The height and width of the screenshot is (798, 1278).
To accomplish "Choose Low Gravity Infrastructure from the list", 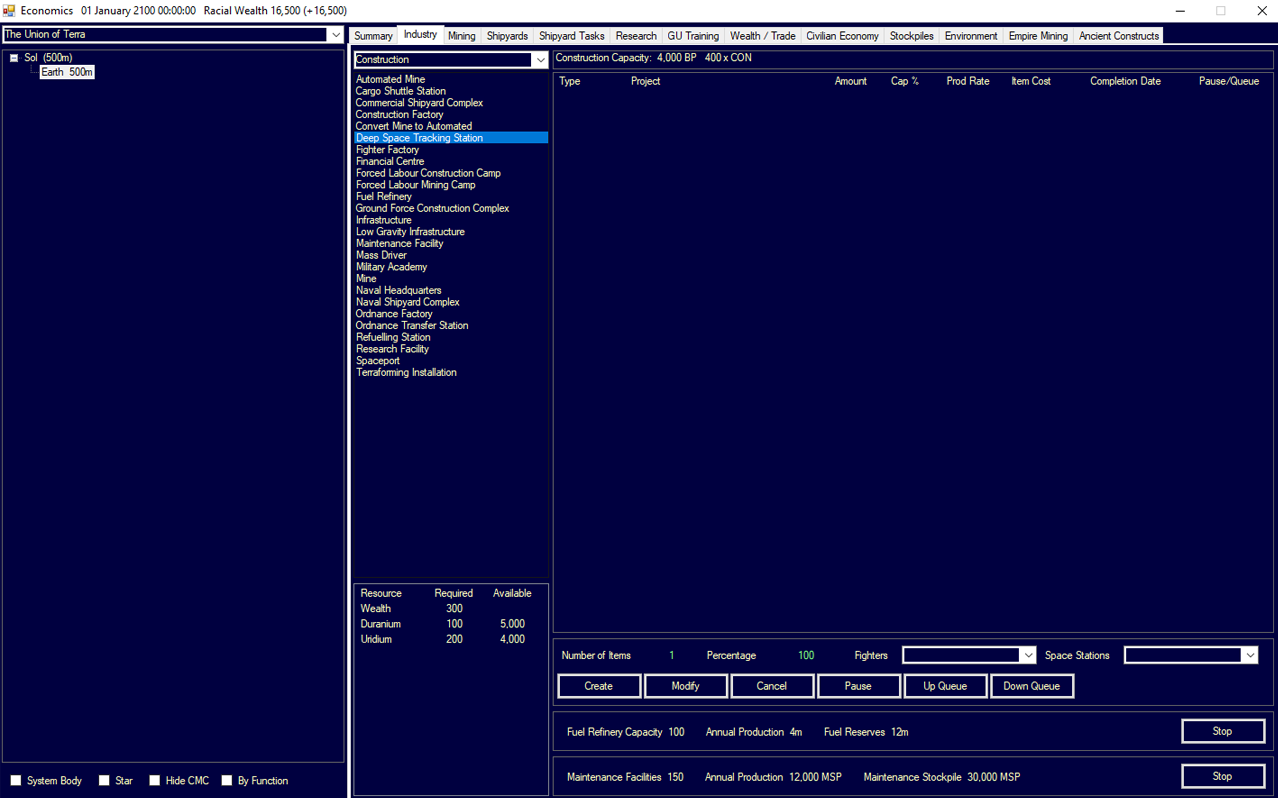I will click(411, 232).
